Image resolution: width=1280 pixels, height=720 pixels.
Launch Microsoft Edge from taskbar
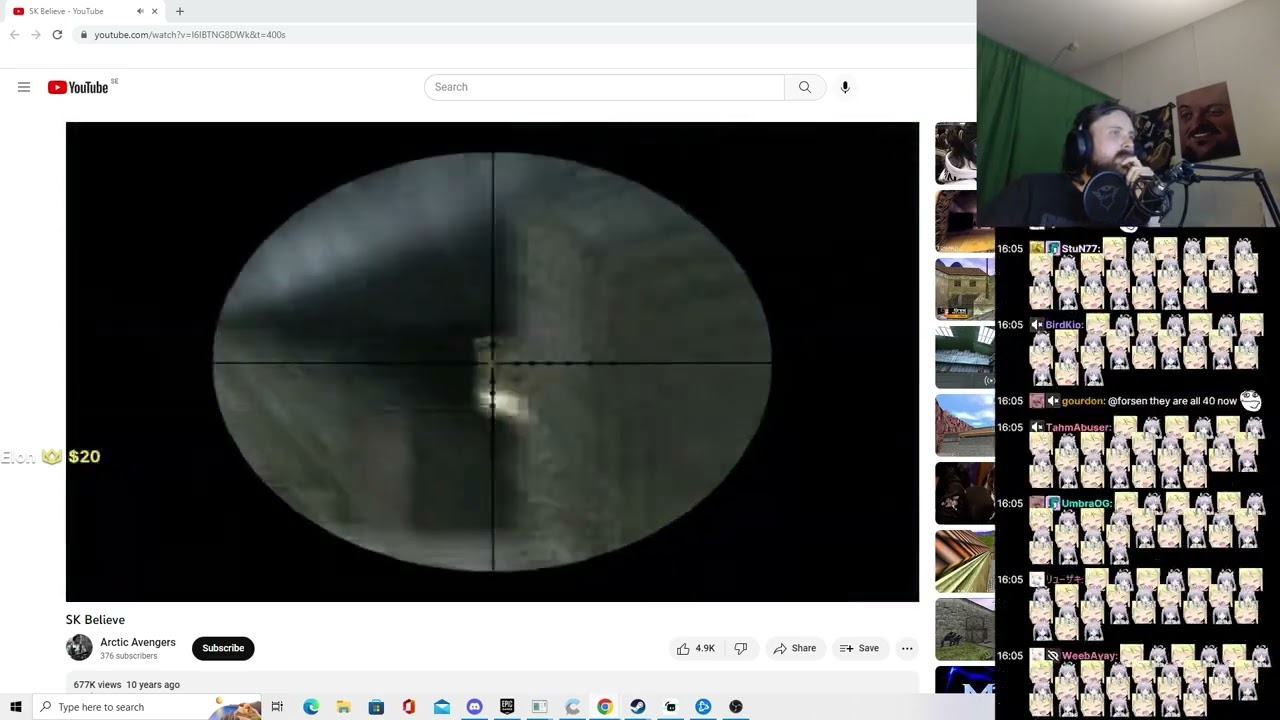pos(311,707)
